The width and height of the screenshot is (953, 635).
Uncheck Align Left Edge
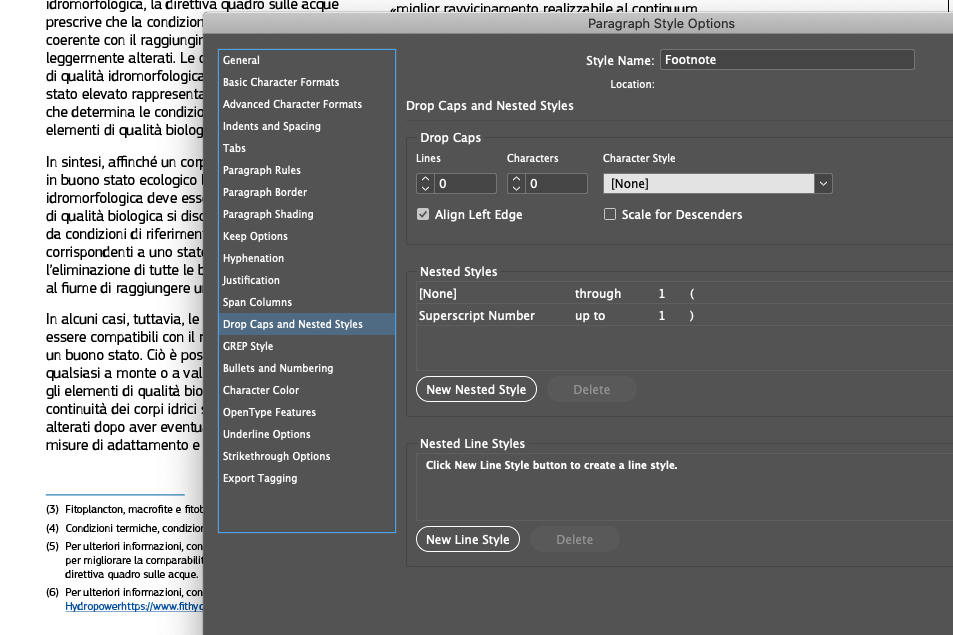(x=424, y=214)
